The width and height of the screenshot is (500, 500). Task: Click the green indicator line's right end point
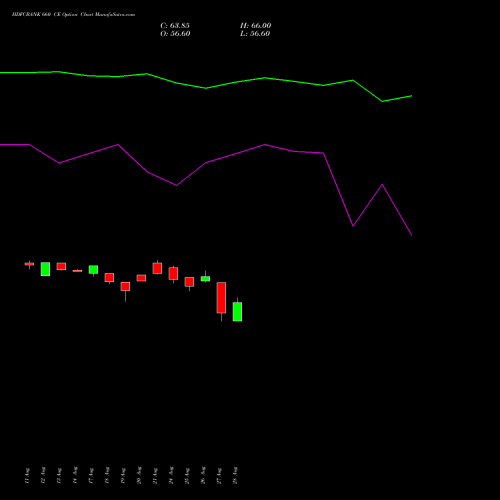[x=412, y=96]
